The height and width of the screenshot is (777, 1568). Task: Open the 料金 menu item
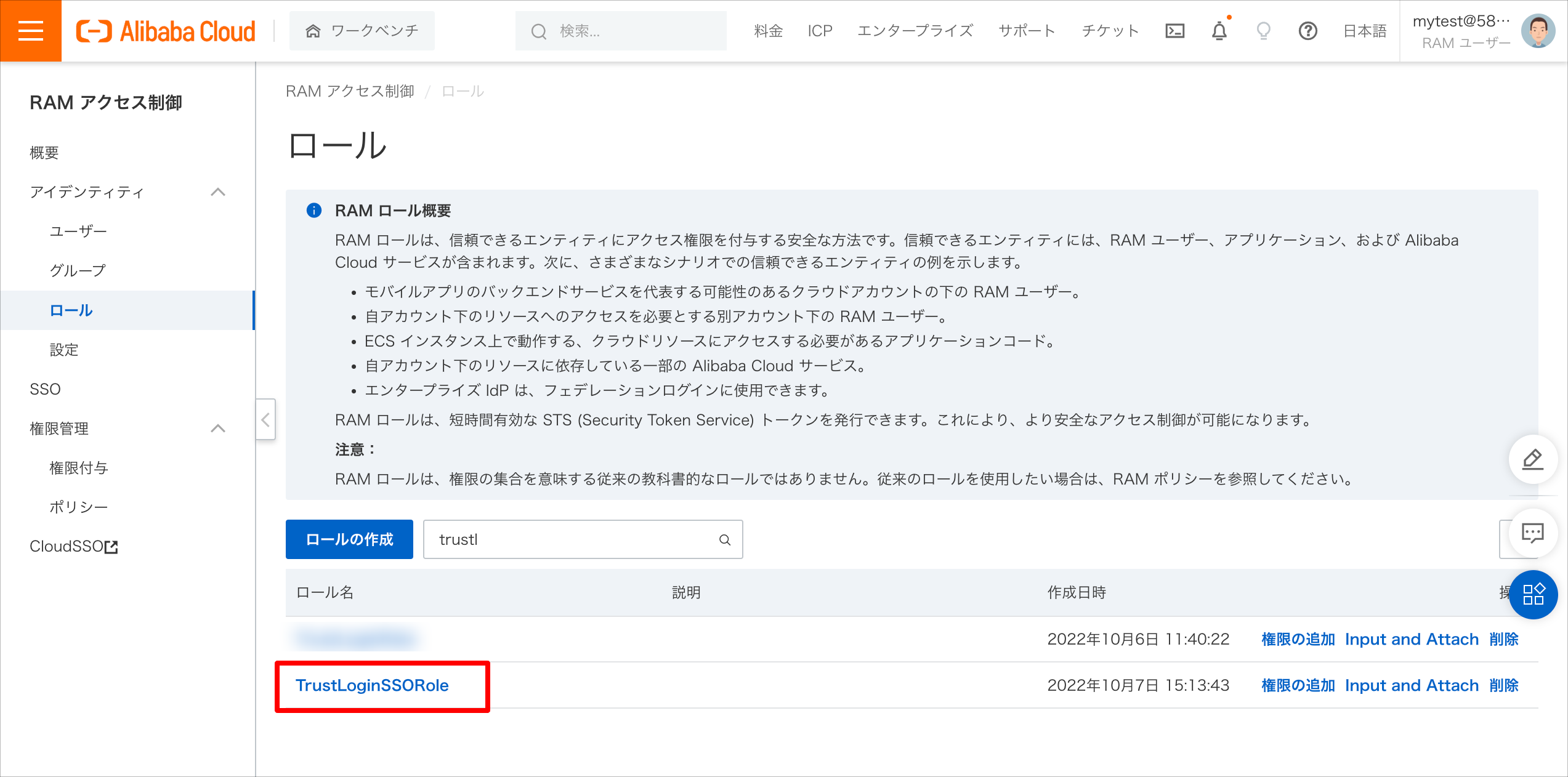coord(769,31)
